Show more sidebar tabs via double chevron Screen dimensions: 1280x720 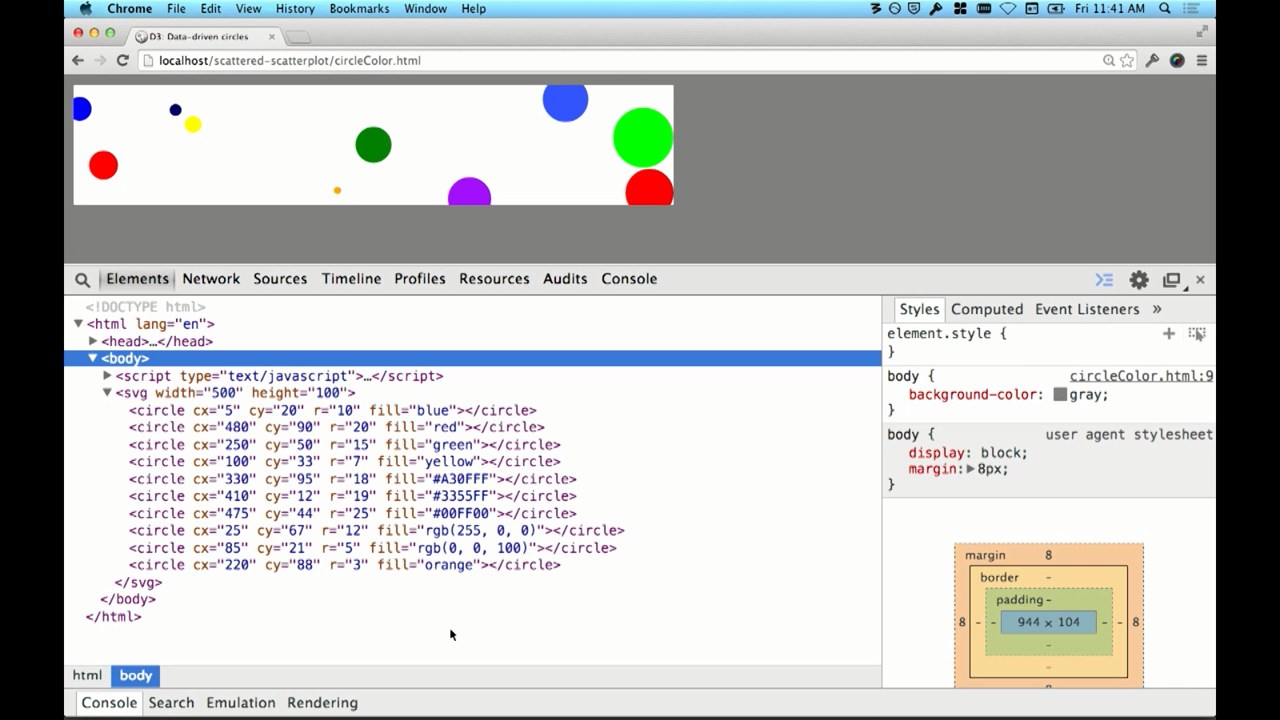click(x=1157, y=309)
